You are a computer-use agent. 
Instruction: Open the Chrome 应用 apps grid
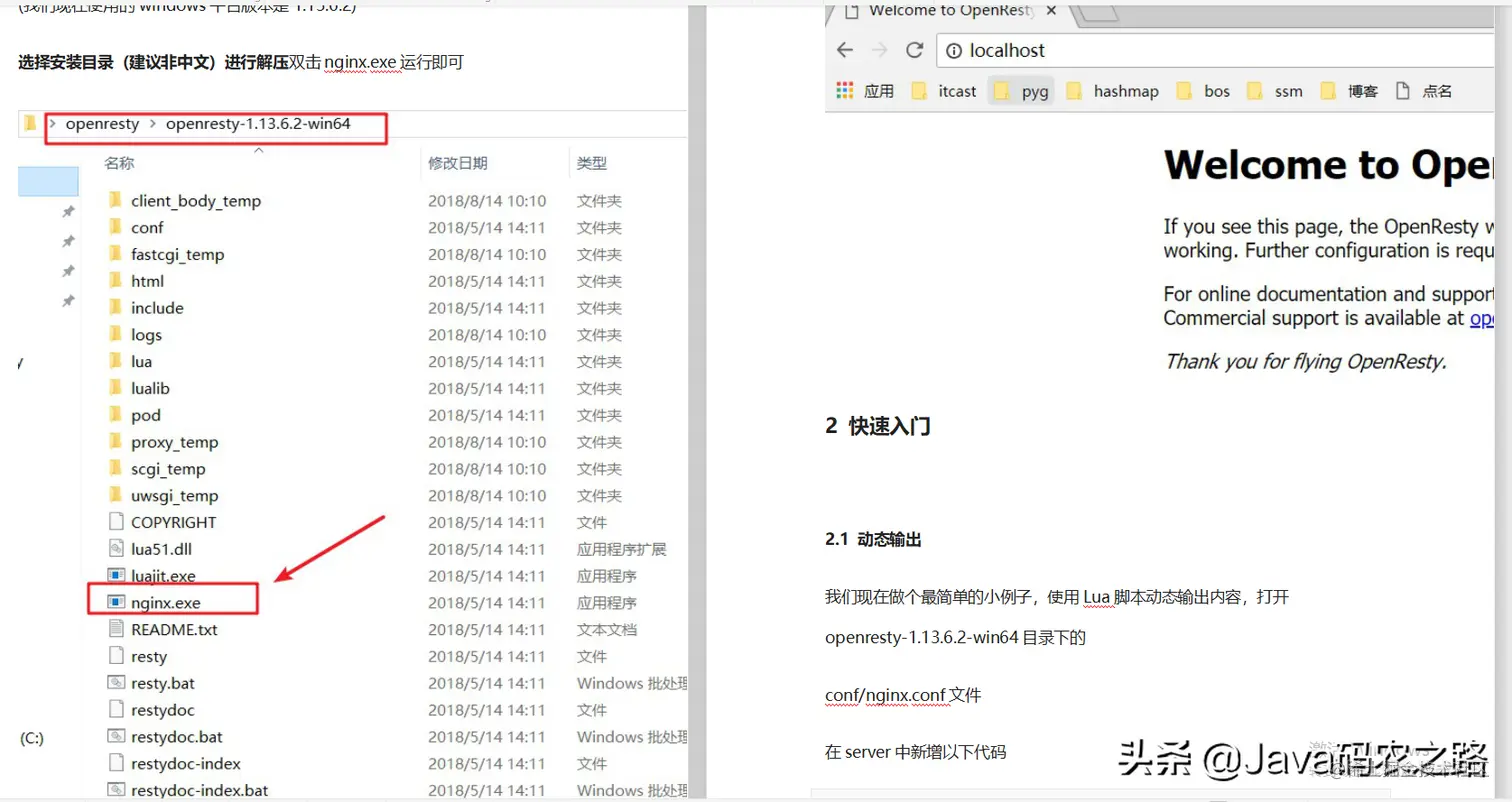point(843,91)
